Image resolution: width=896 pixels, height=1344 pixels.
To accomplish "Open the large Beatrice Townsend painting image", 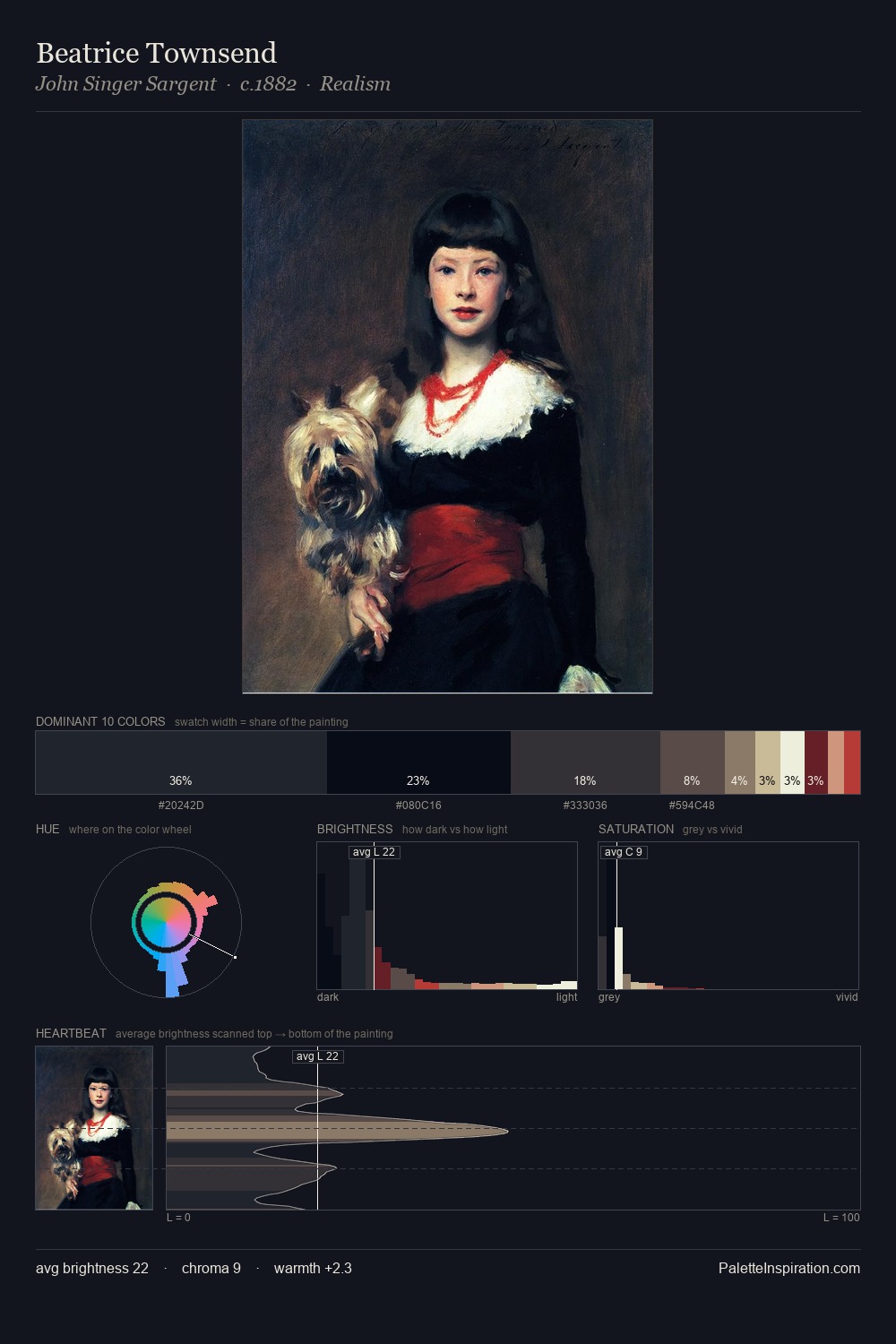I will coord(447,407).
